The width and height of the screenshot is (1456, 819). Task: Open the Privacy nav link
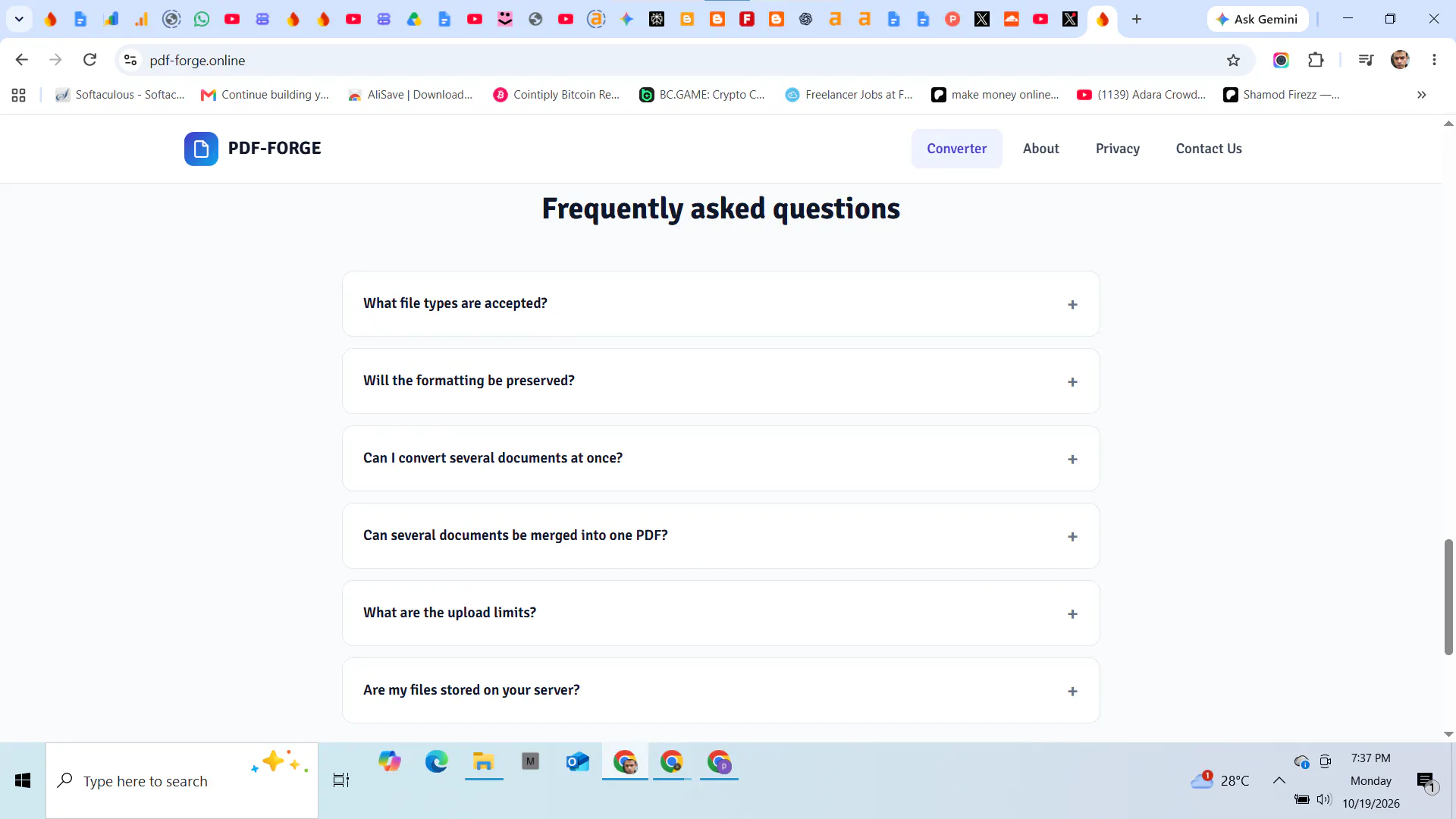click(1118, 149)
